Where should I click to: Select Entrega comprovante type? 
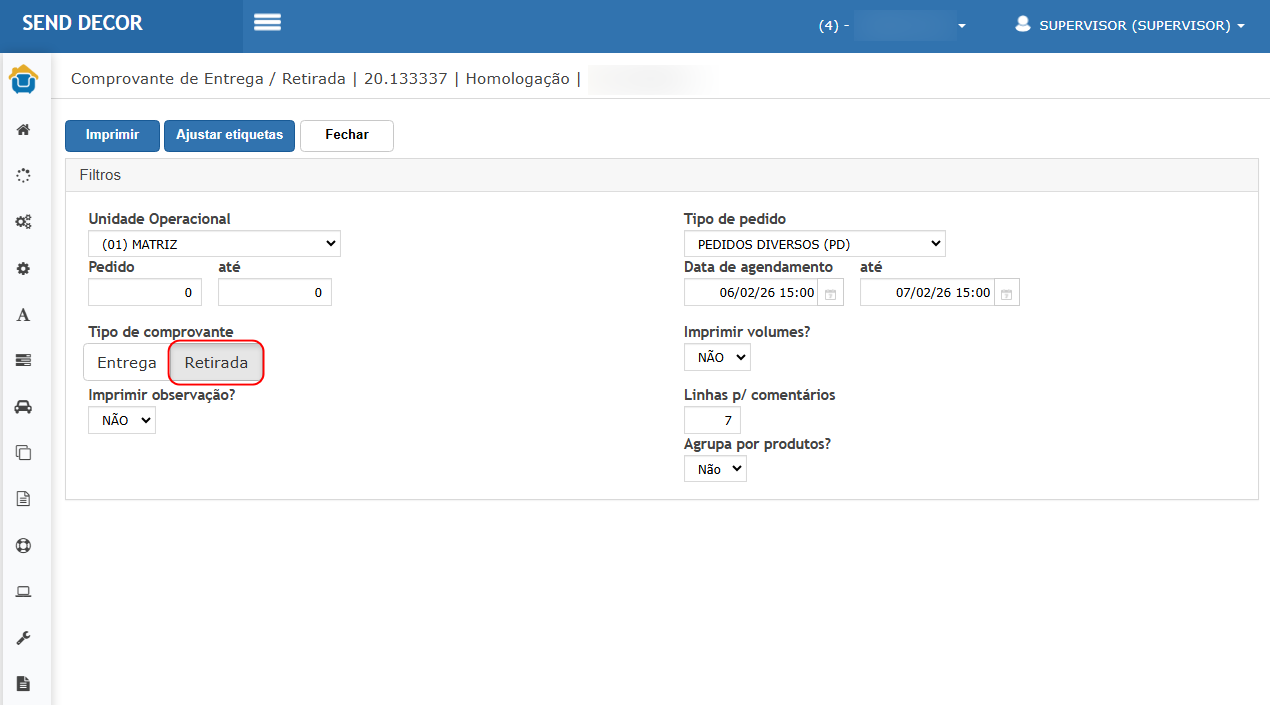pyautogui.click(x=126, y=363)
